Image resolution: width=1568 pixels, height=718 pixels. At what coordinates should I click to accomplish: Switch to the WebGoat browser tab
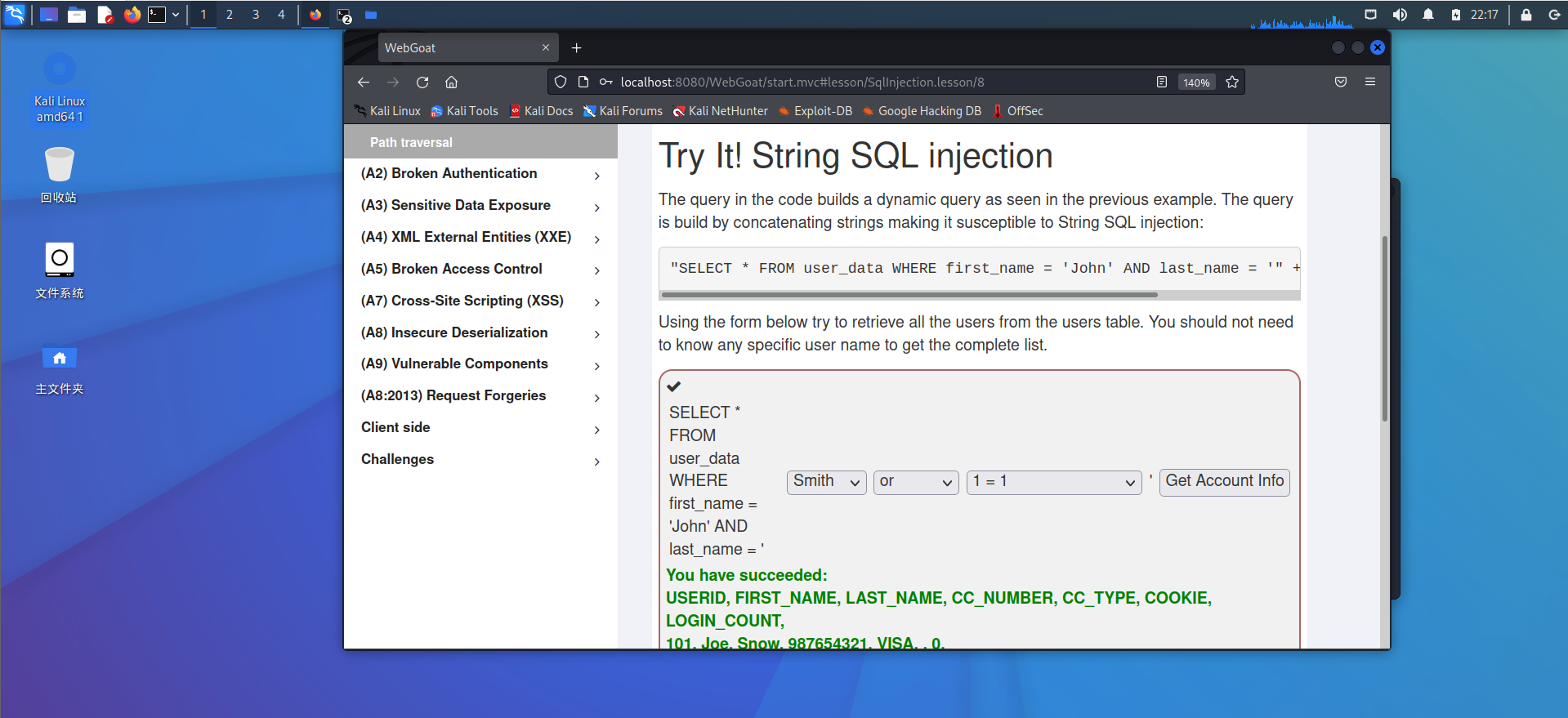[458, 48]
